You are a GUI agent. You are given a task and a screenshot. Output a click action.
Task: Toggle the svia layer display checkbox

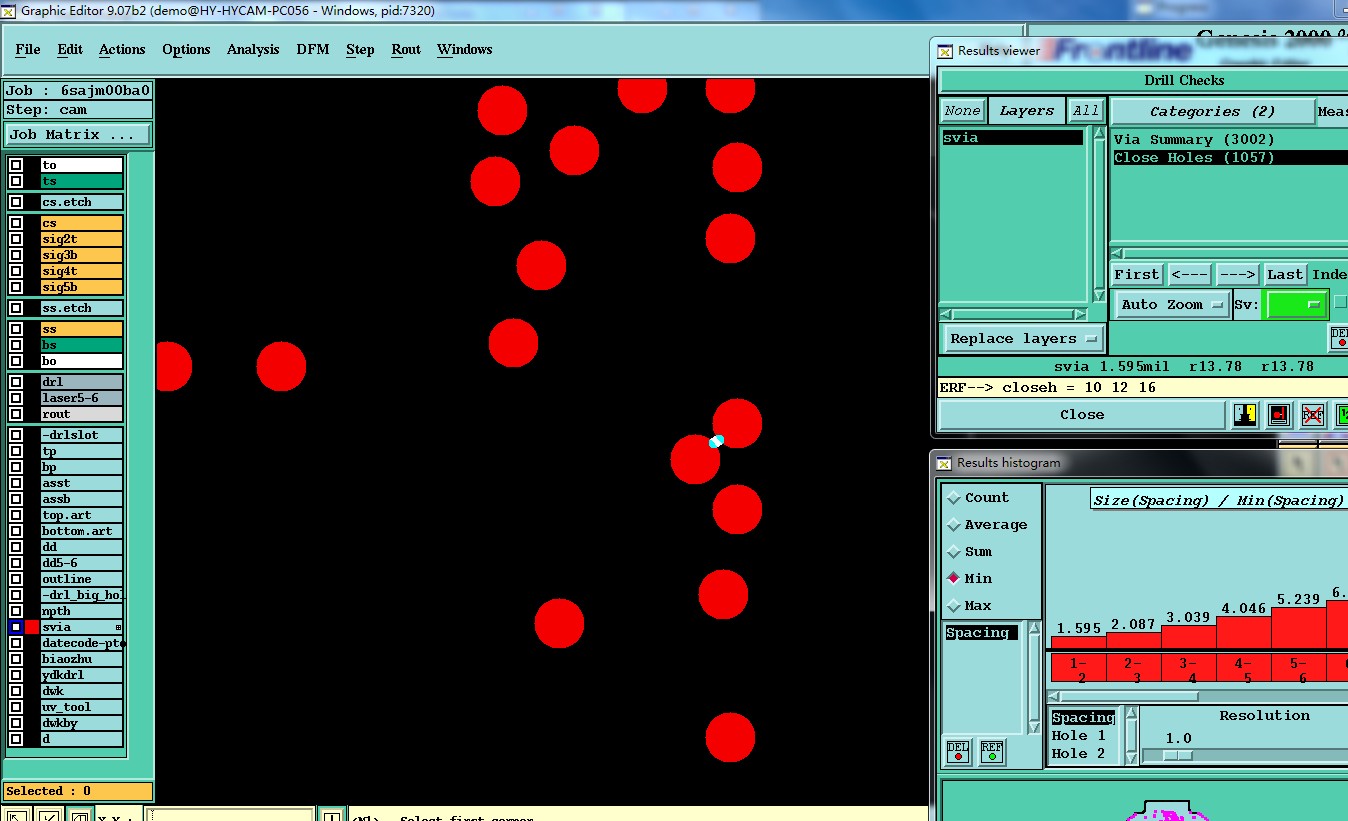point(16,627)
